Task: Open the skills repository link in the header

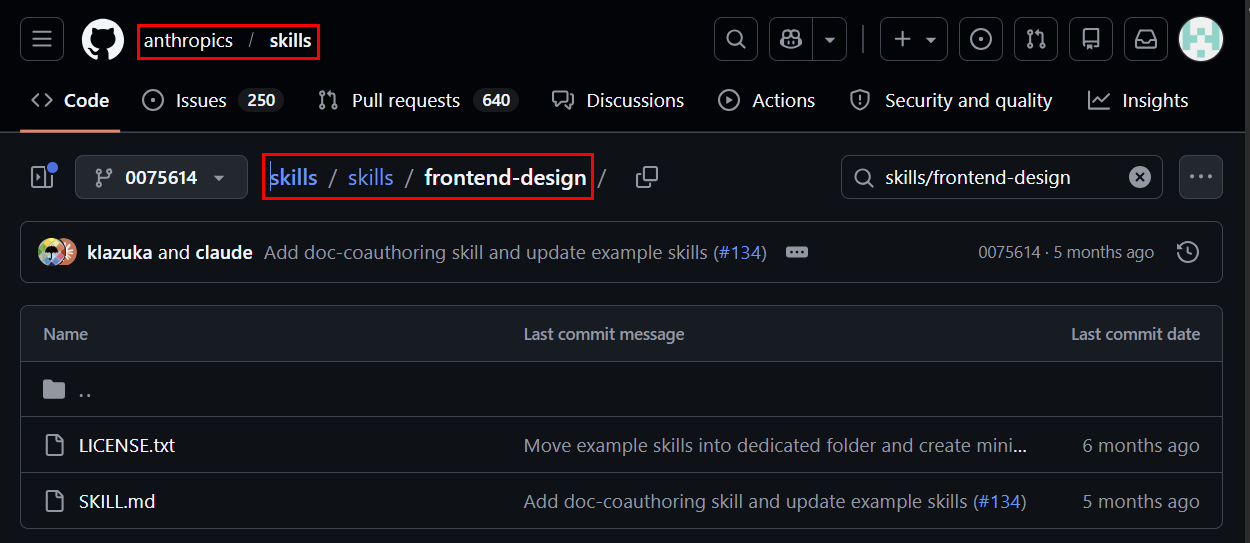Action: pos(290,41)
